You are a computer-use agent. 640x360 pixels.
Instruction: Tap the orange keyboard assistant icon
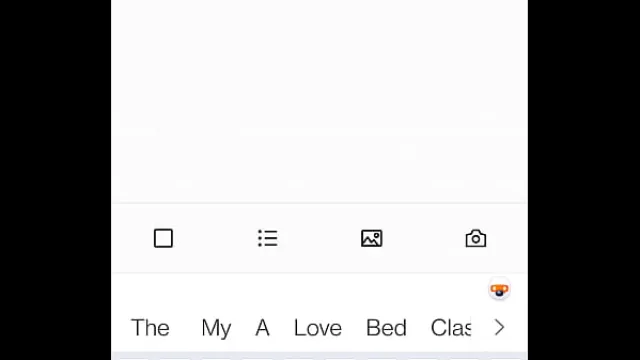[x=499, y=290]
